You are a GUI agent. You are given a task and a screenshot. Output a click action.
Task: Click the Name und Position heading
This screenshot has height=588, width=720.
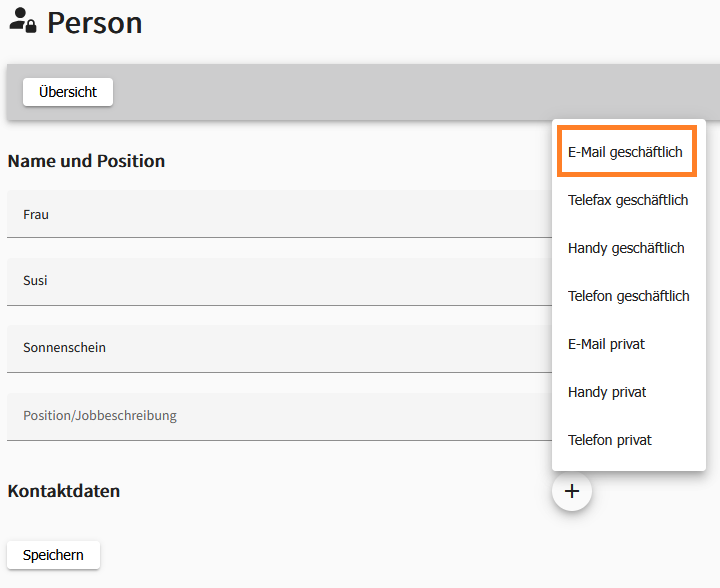pyautogui.click(x=86, y=161)
